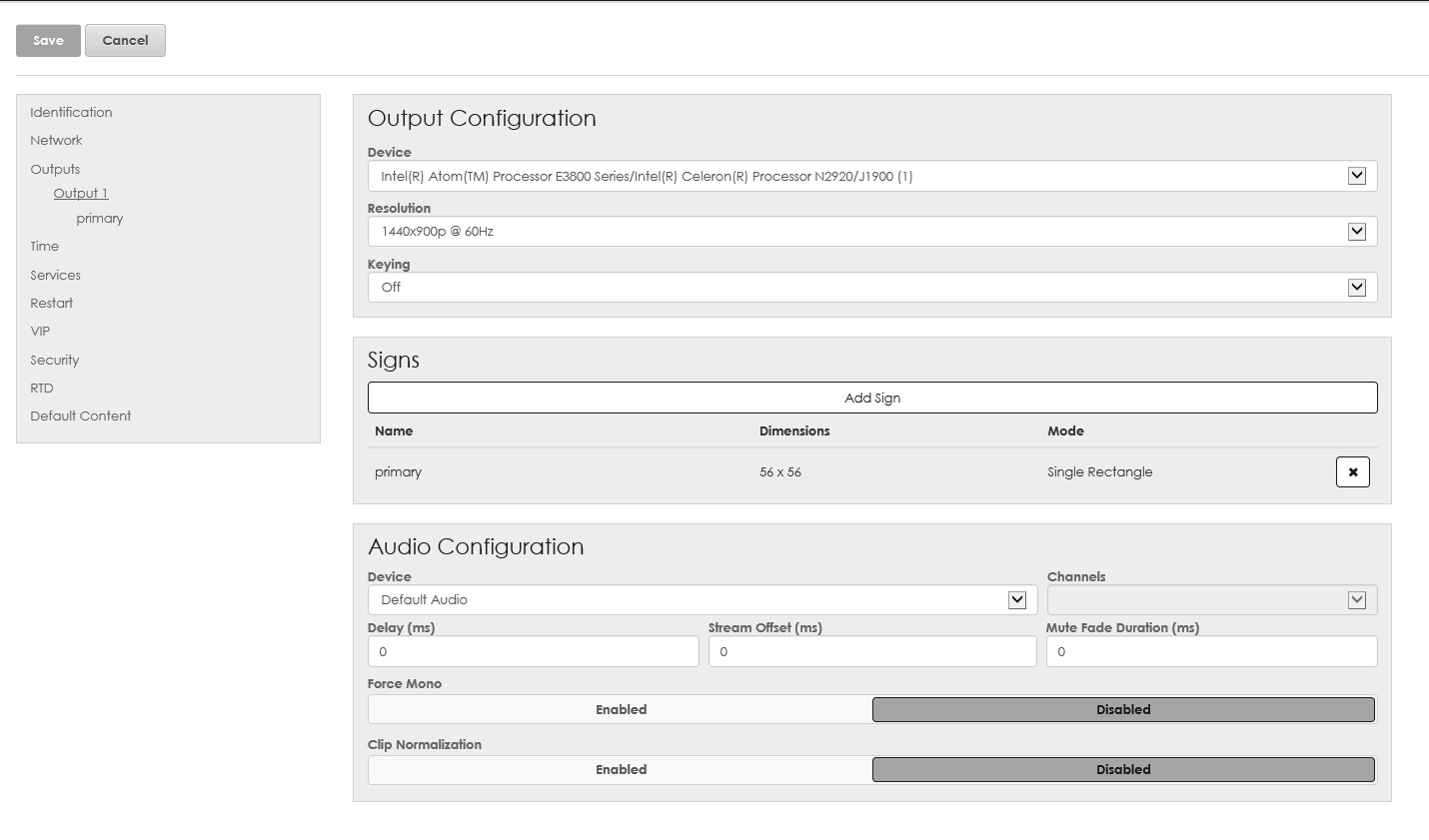Screen dimensions: 1429x840
Task: Click the Add Sign button
Action: tap(871, 398)
